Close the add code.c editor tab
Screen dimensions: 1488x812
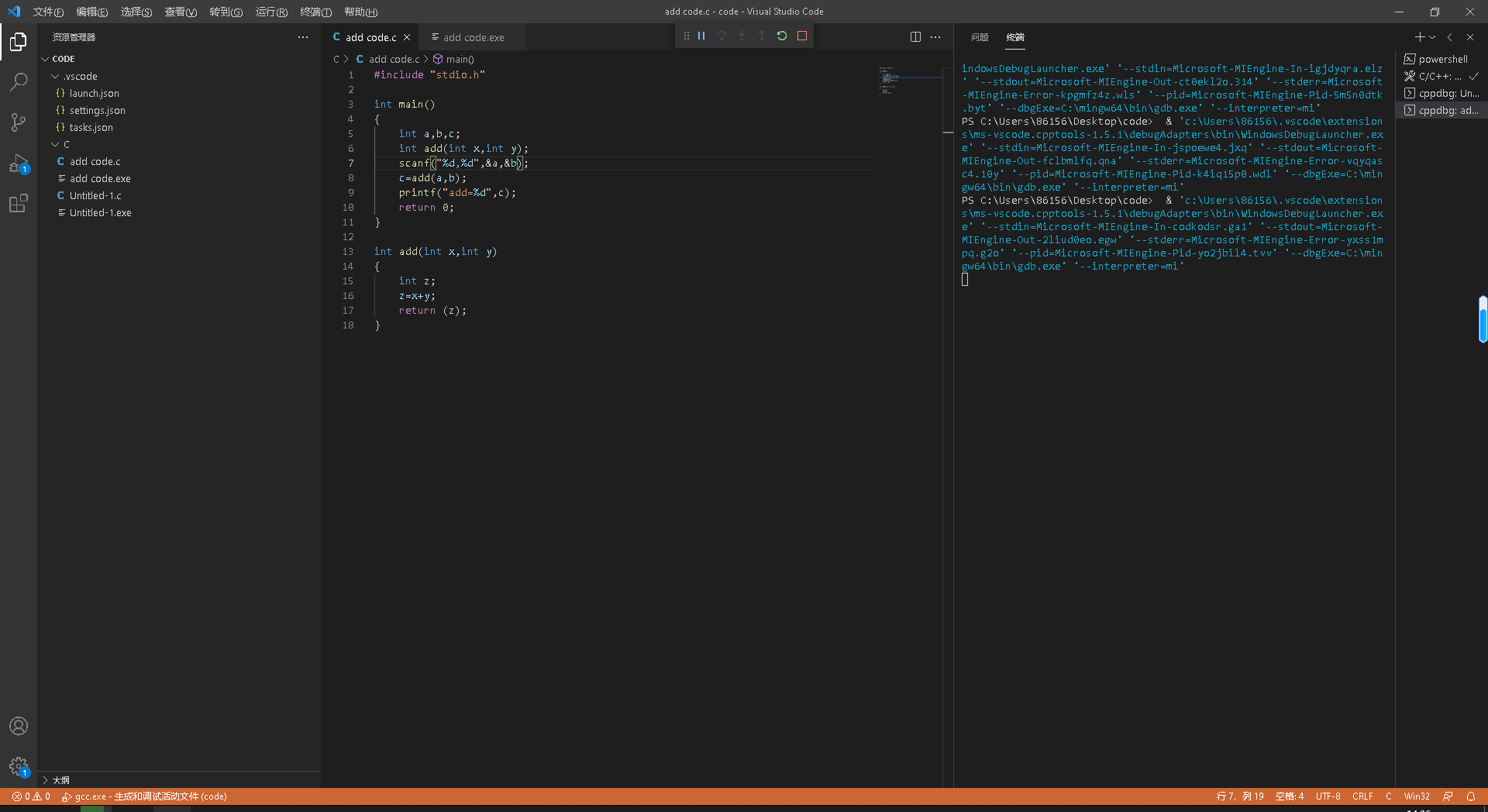407,37
